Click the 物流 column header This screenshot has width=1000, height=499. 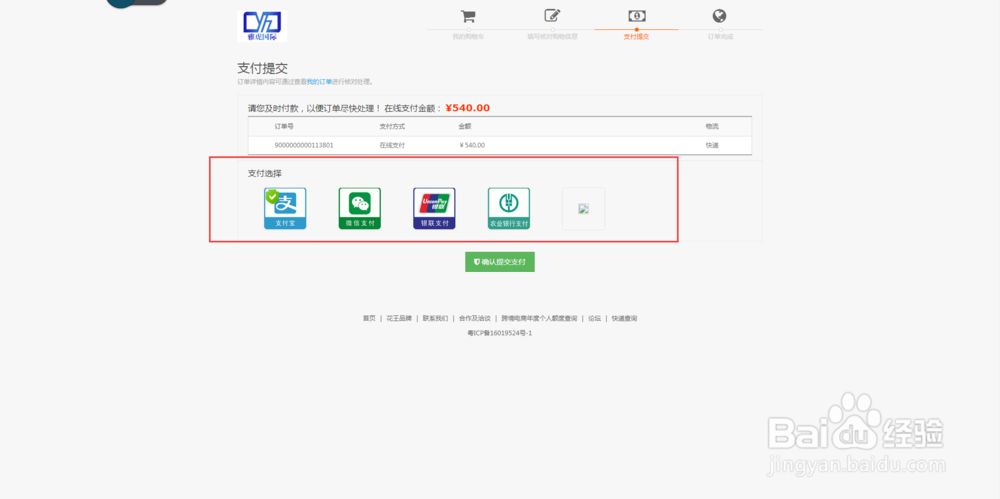coord(712,126)
